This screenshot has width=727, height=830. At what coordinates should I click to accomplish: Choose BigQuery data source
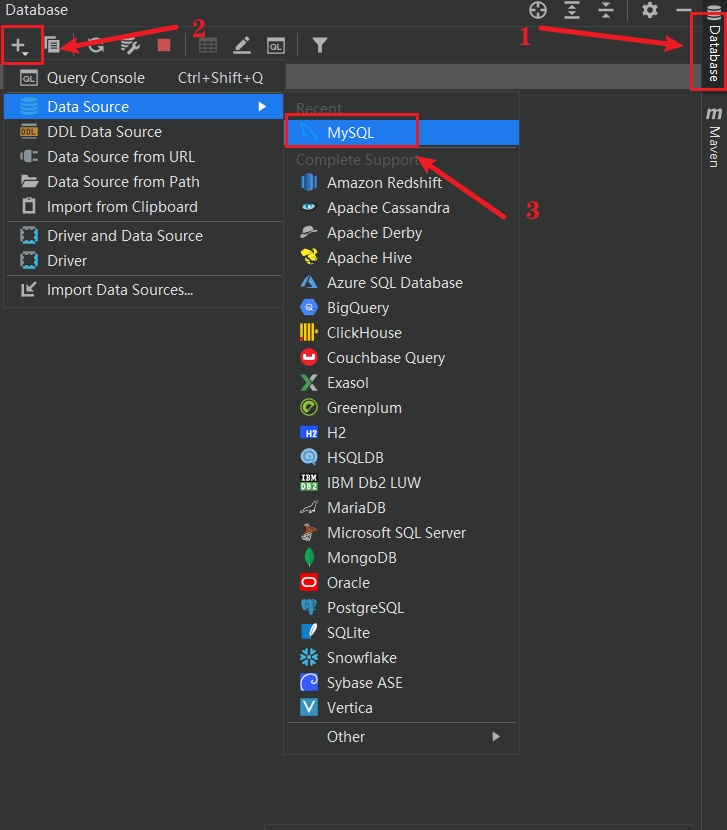(402, 308)
